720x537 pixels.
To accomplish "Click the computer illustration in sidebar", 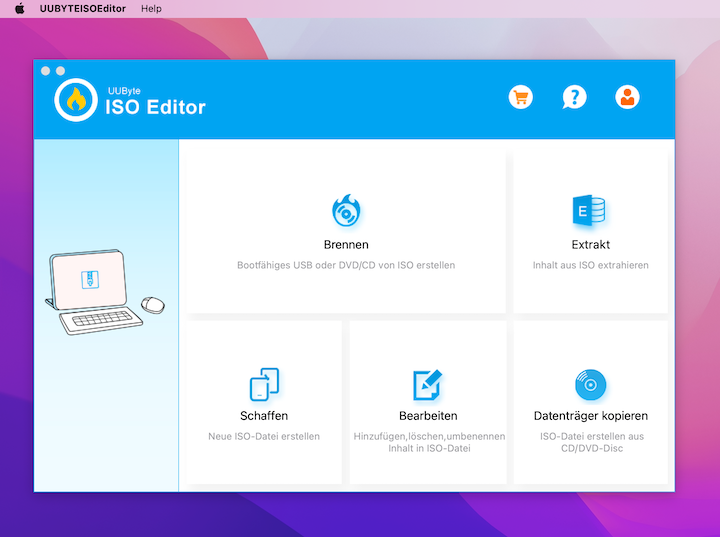I will [x=105, y=292].
